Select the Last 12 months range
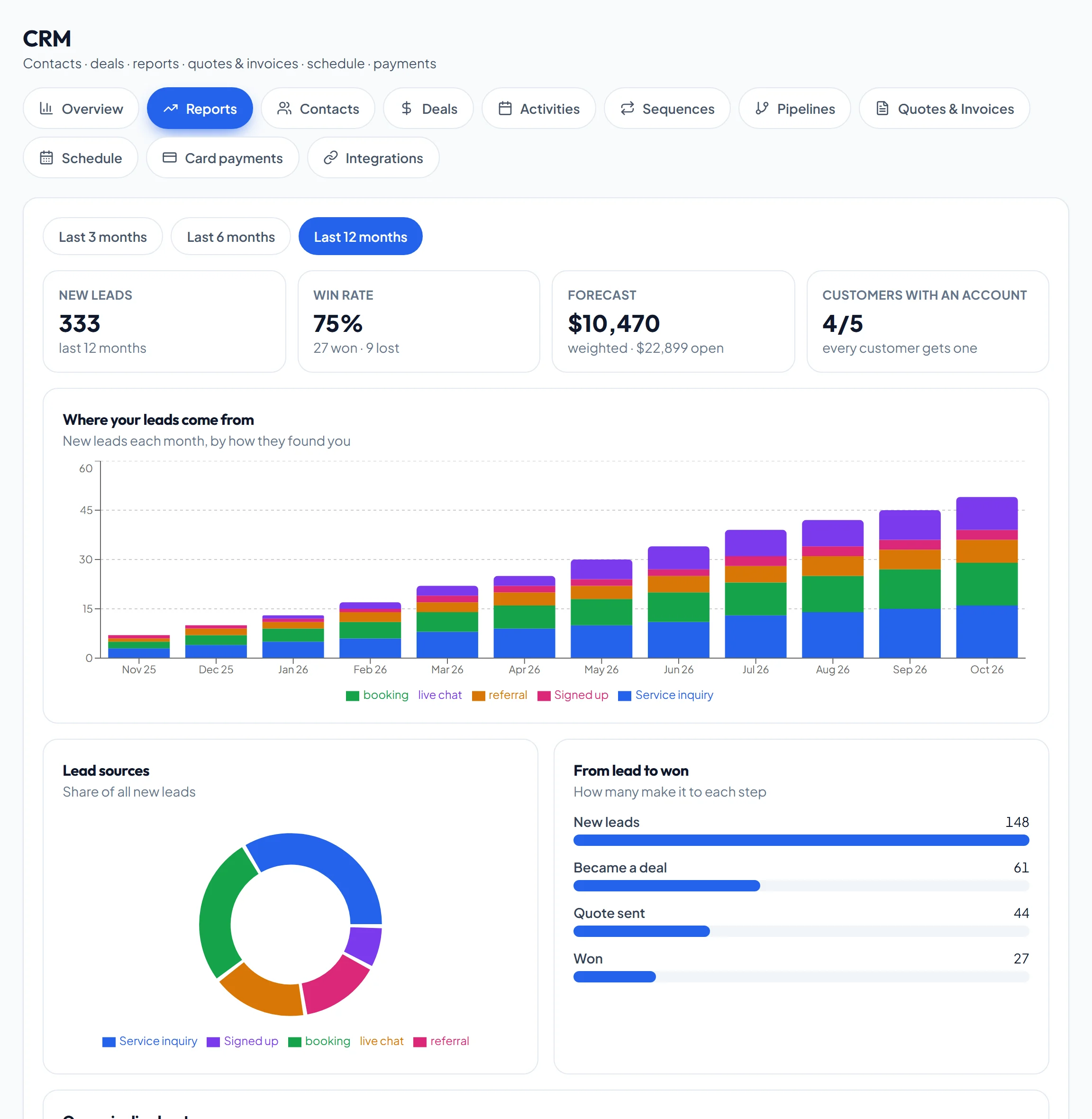Viewport: 1092px width, 1119px height. 361,237
